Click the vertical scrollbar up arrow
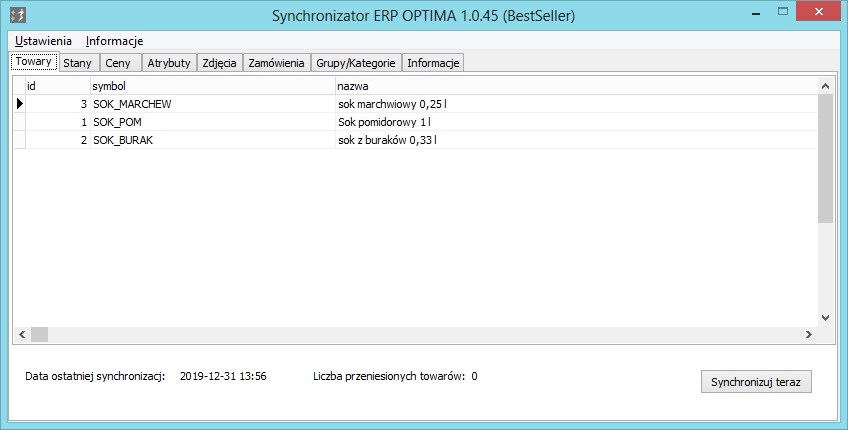 pyautogui.click(x=825, y=86)
